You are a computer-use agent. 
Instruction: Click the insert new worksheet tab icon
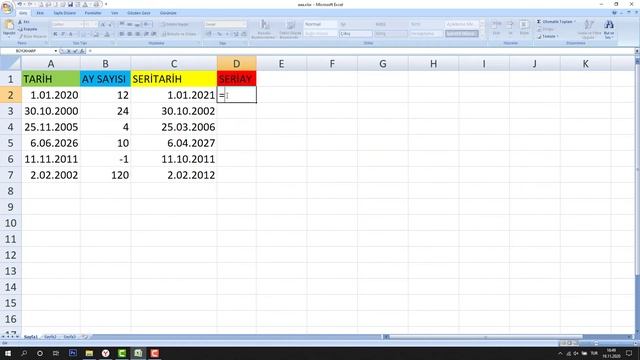pos(85,337)
